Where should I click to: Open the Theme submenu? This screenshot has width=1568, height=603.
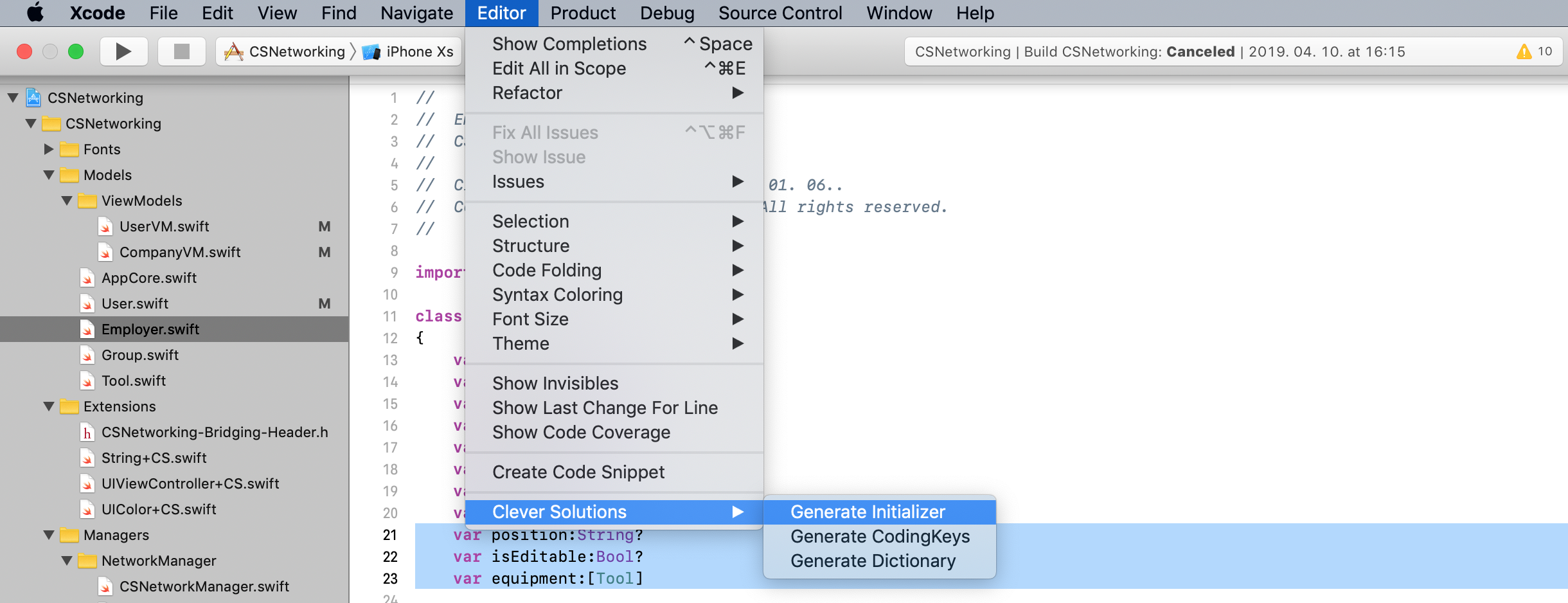(614, 344)
